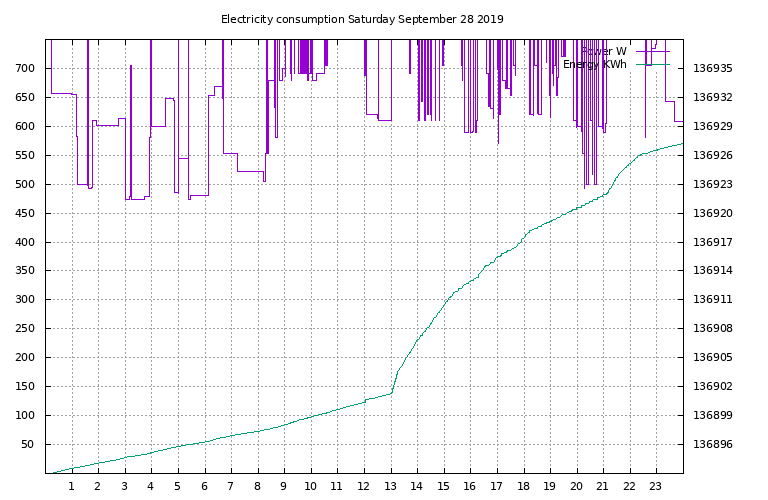The width and height of the screenshot is (768, 500).
Task: Click left axis label 200
Action: coord(25,357)
